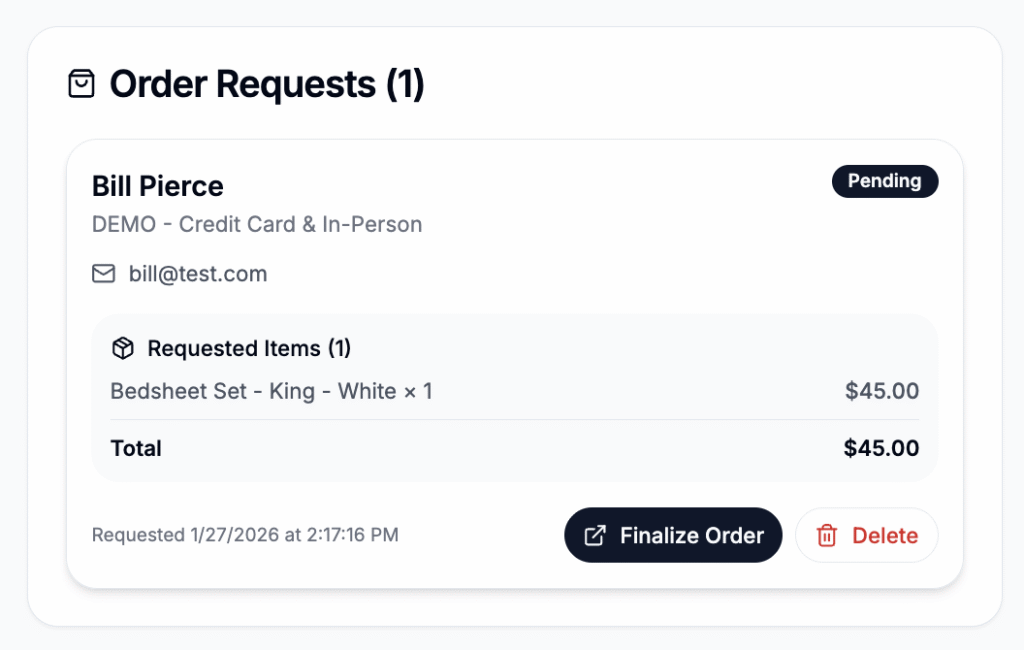Image resolution: width=1024 pixels, height=650 pixels.
Task: Click the Pending status badge
Action: point(884,181)
